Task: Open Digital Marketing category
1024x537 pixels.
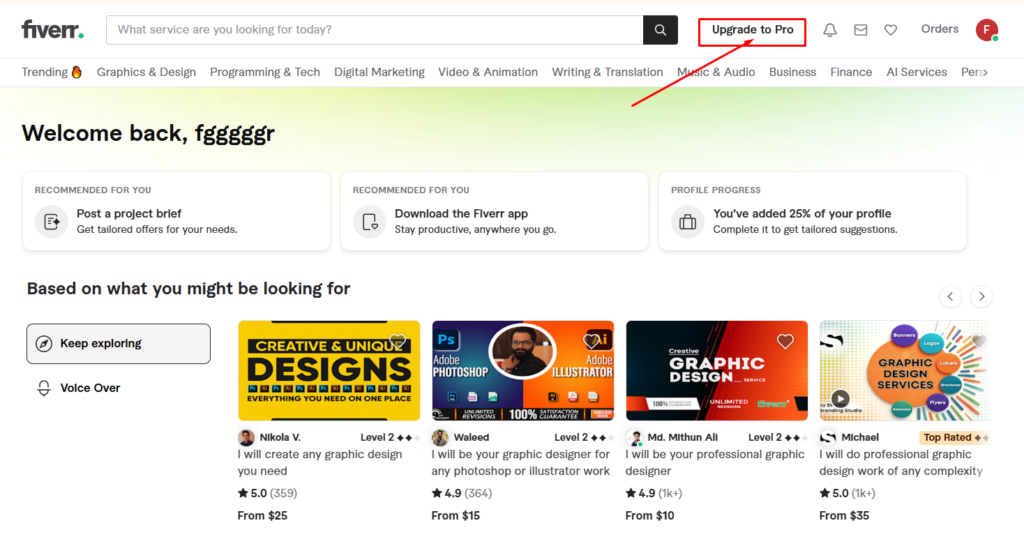Action: pos(379,72)
